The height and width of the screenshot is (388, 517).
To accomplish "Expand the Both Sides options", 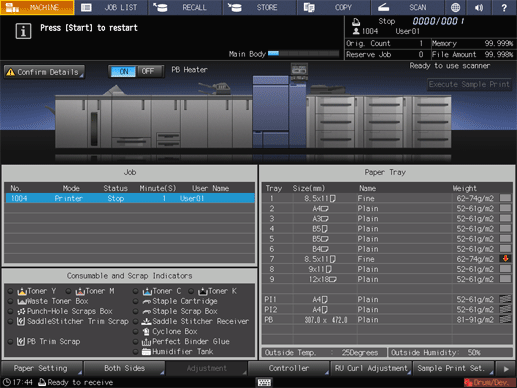I will [x=124, y=368].
